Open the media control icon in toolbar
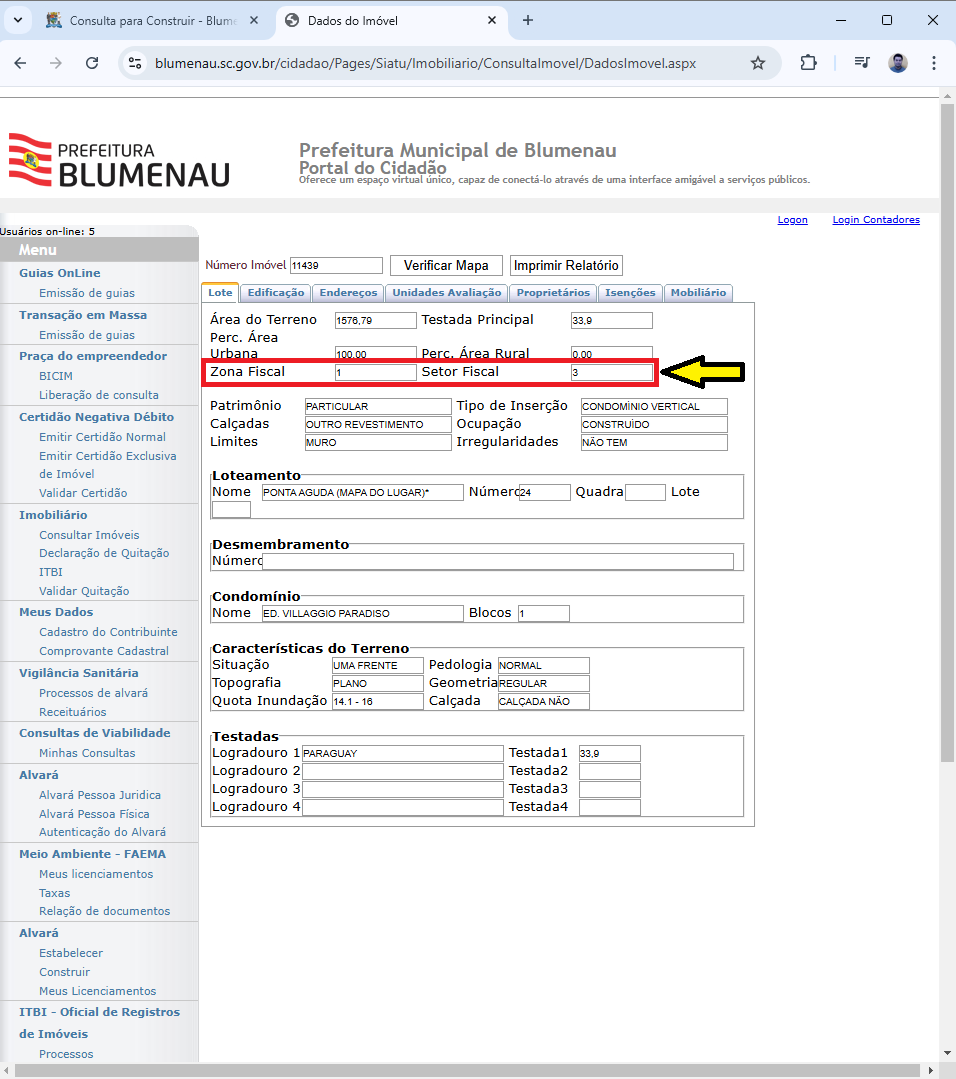Image resolution: width=956 pixels, height=1079 pixels. pyautogui.click(x=862, y=63)
